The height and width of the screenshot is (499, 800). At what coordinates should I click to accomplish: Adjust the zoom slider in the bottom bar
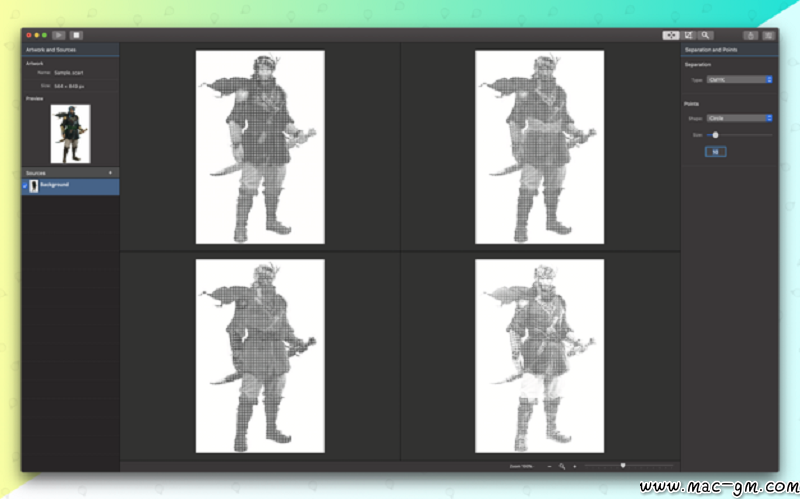pos(623,465)
